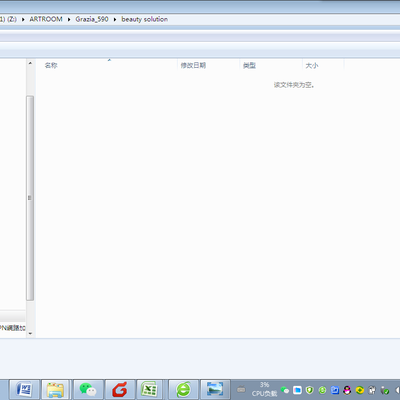
Task: Open Microsoft Word from the taskbar
Action: point(24,389)
